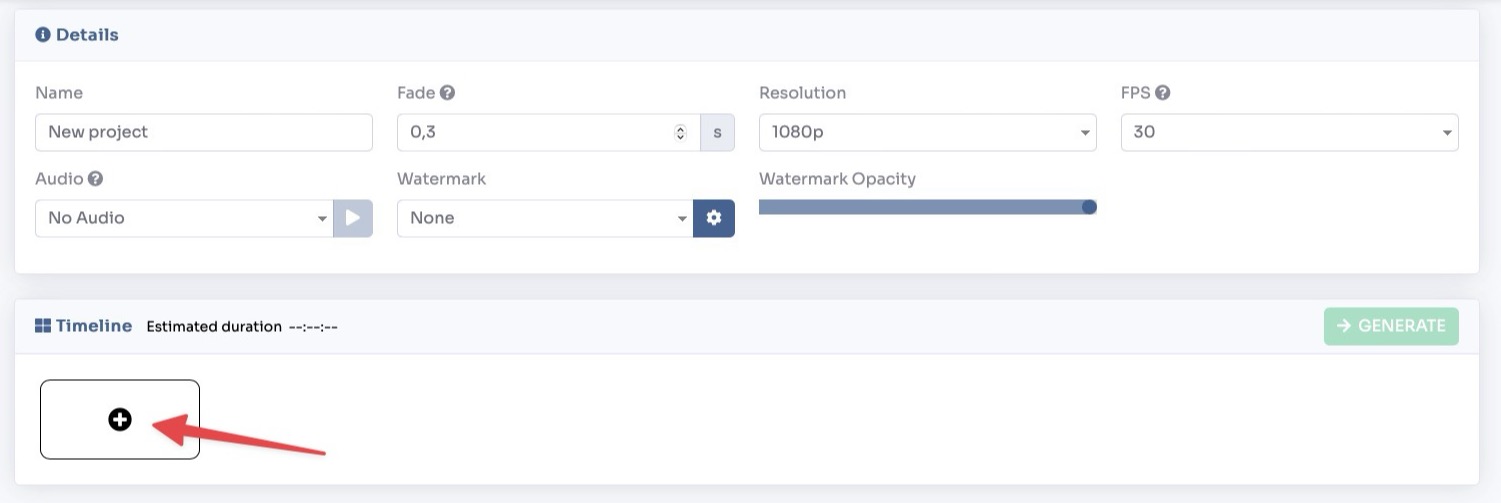Expand the Watermark dropdown set to None
1501x503 pixels.
(544, 218)
